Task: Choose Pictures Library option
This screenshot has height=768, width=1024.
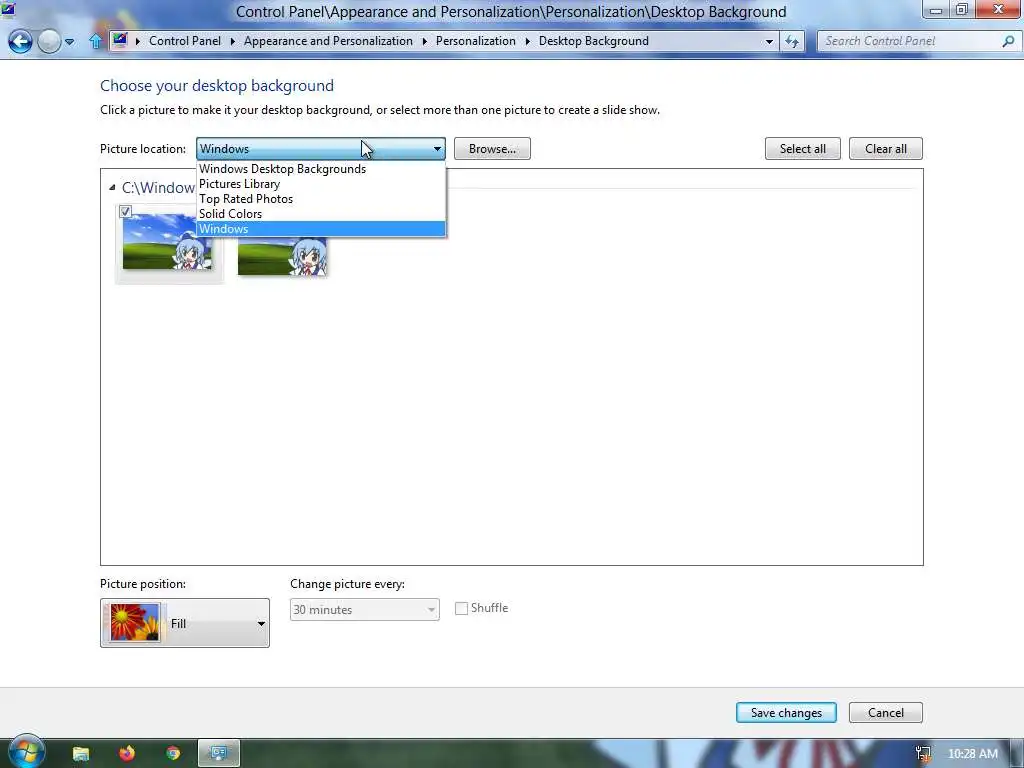Action: pyautogui.click(x=321, y=184)
